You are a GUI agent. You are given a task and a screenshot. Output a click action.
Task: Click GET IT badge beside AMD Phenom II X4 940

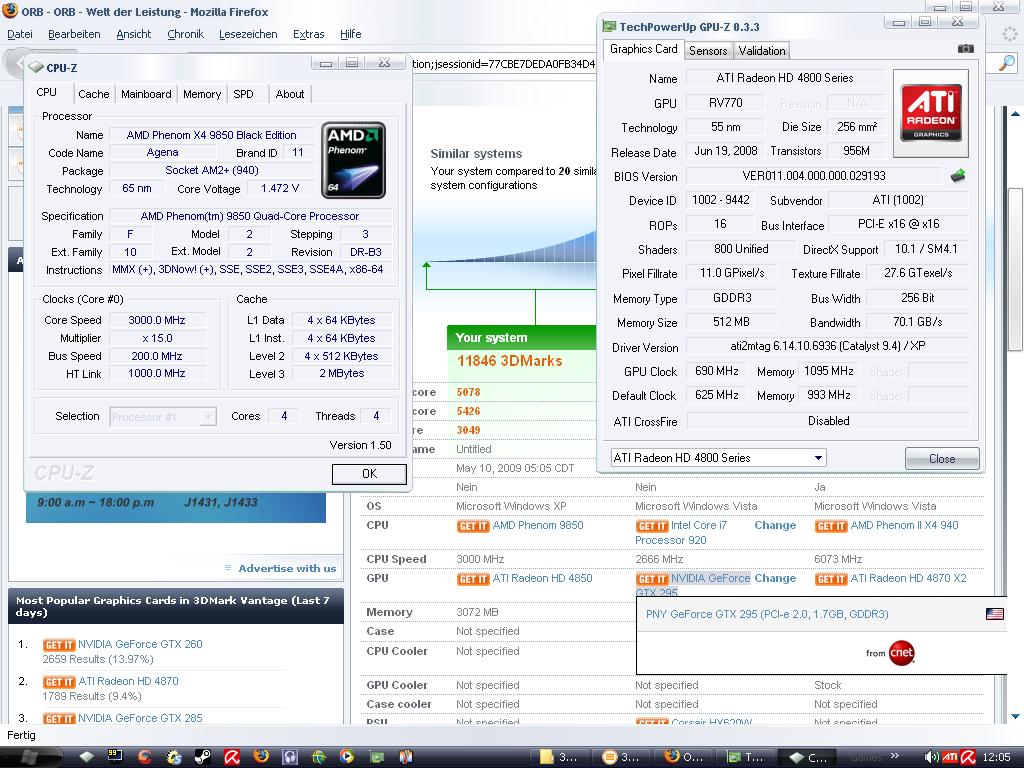(831, 526)
